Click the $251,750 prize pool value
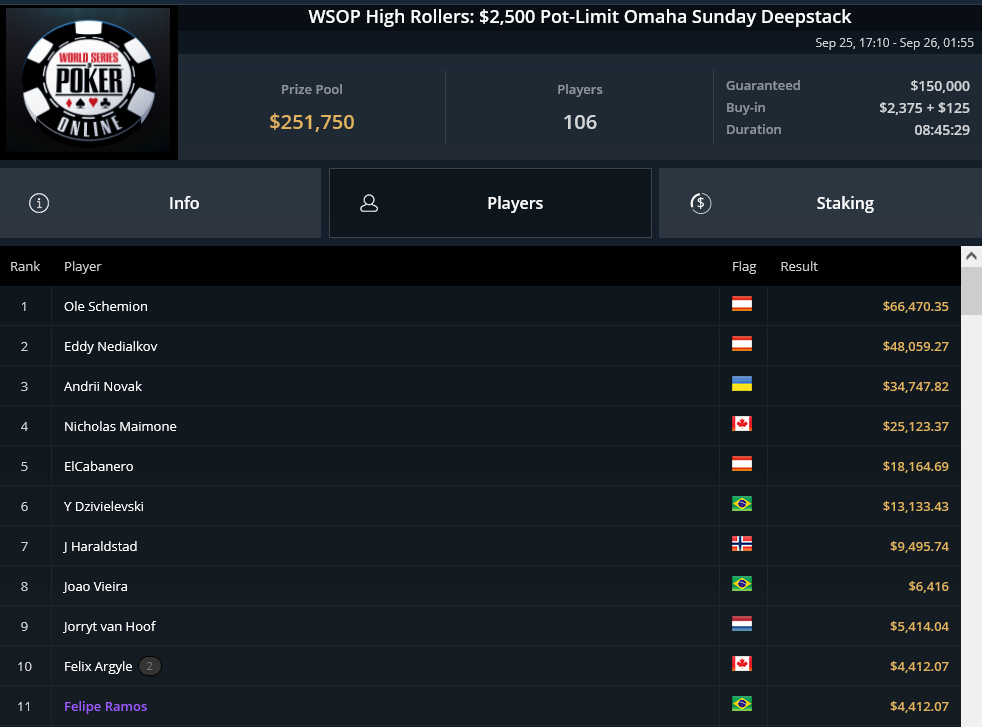Viewport: 982px width, 727px height. 312,122
